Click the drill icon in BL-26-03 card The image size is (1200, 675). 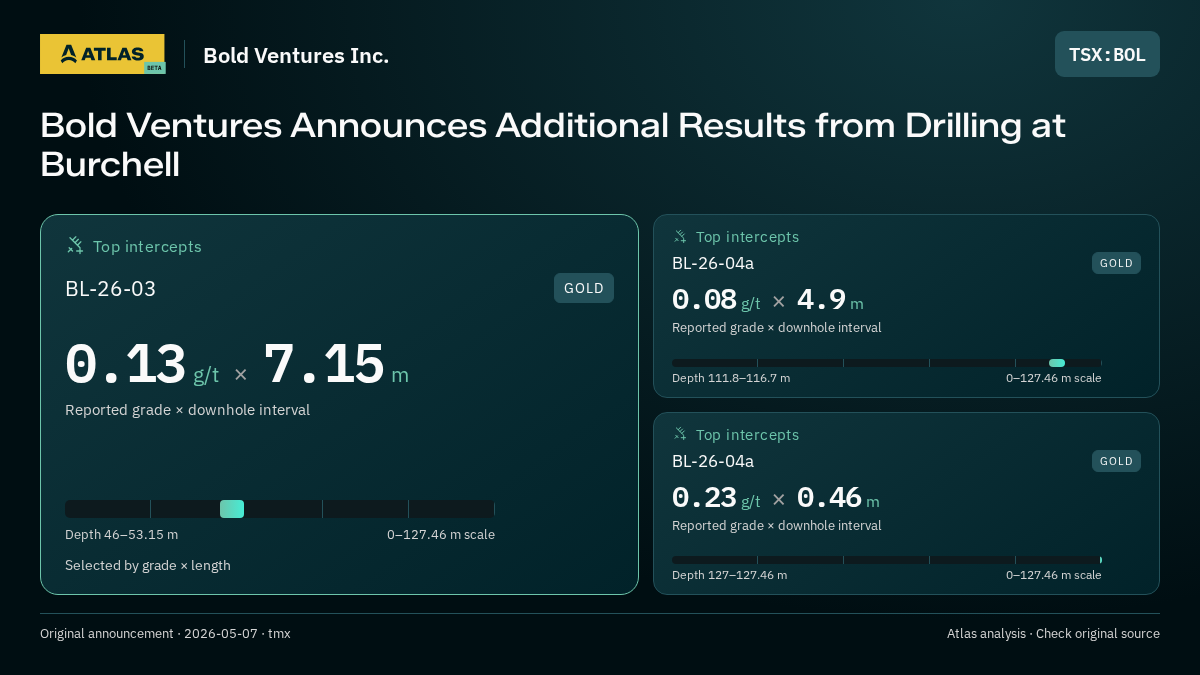click(75, 245)
